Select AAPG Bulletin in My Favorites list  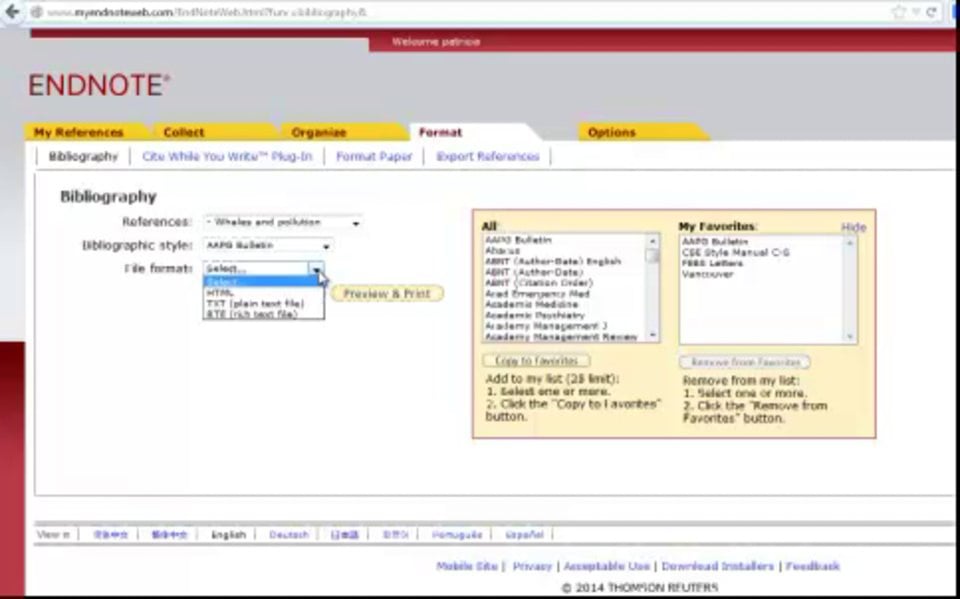tap(714, 242)
